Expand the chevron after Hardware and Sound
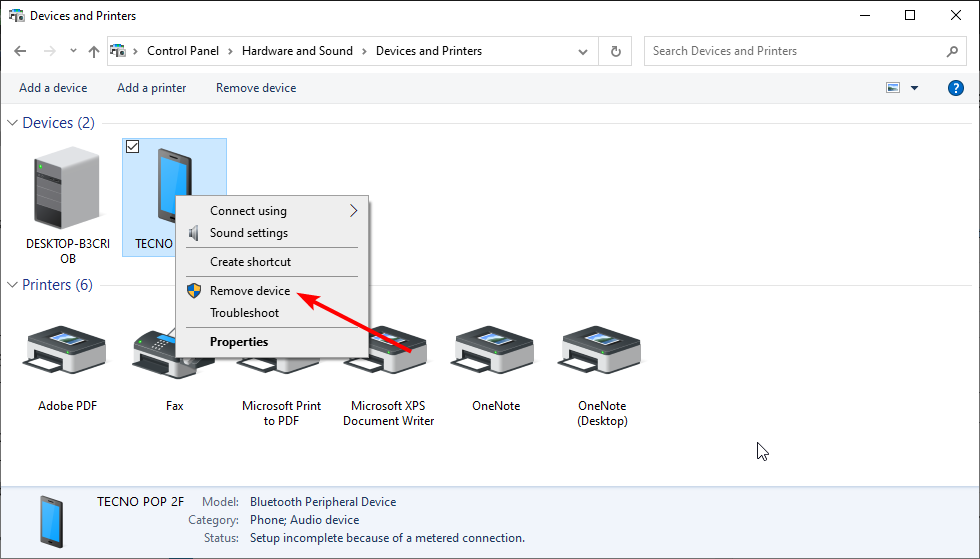980x559 pixels. coord(364,51)
